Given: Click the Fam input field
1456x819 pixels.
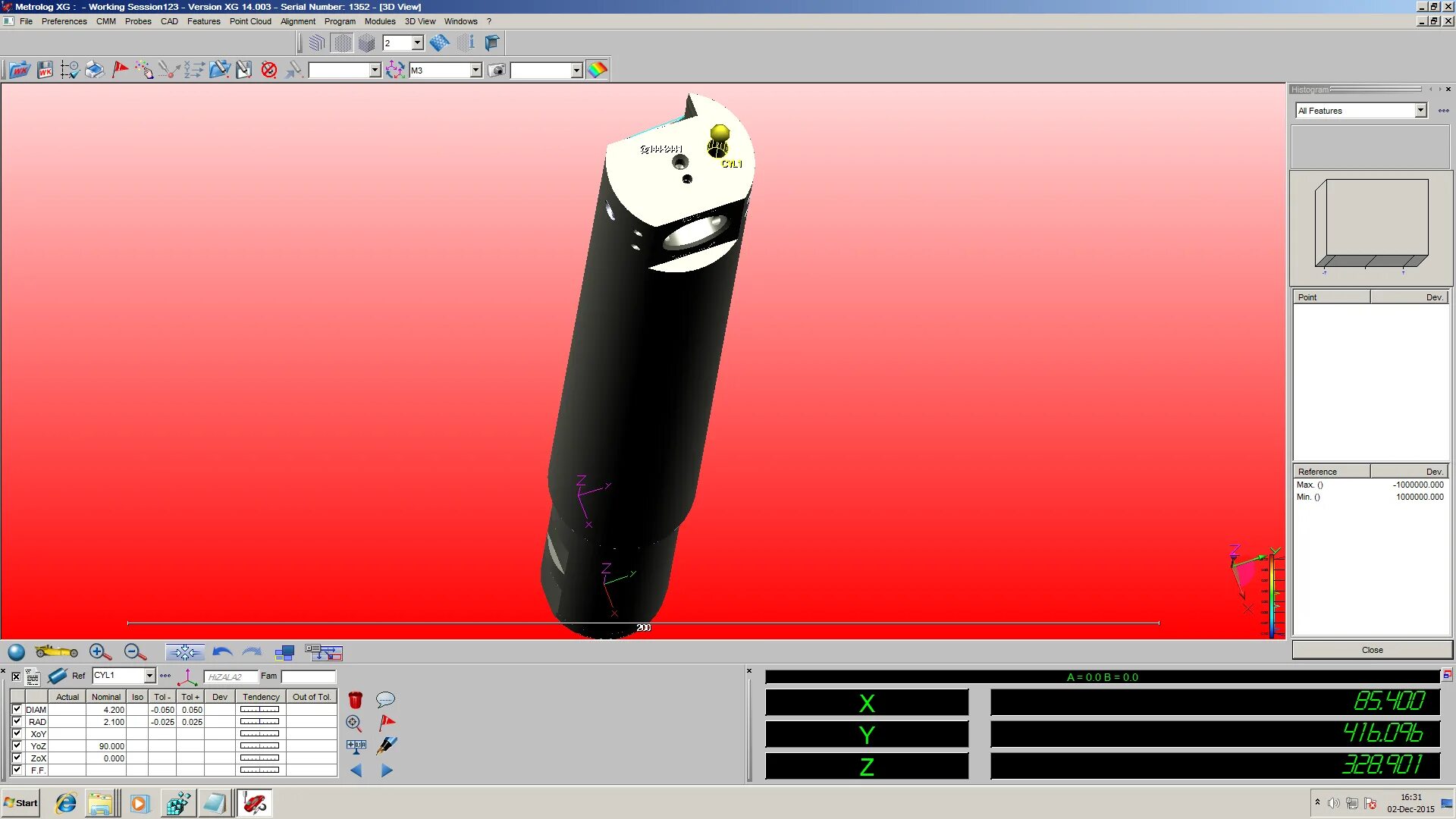Looking at the screenshot, I should tap(308, 676).
